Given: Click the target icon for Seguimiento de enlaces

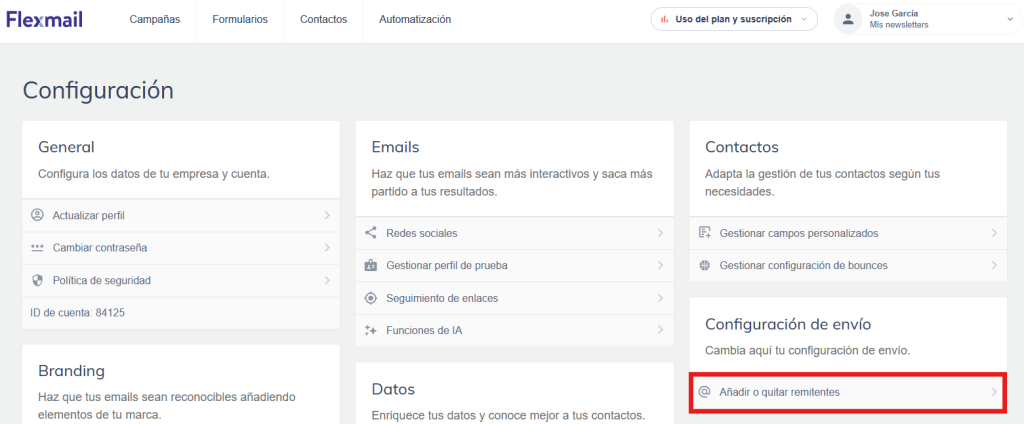Looking at the screenshot, I should (x=371, y=298).
